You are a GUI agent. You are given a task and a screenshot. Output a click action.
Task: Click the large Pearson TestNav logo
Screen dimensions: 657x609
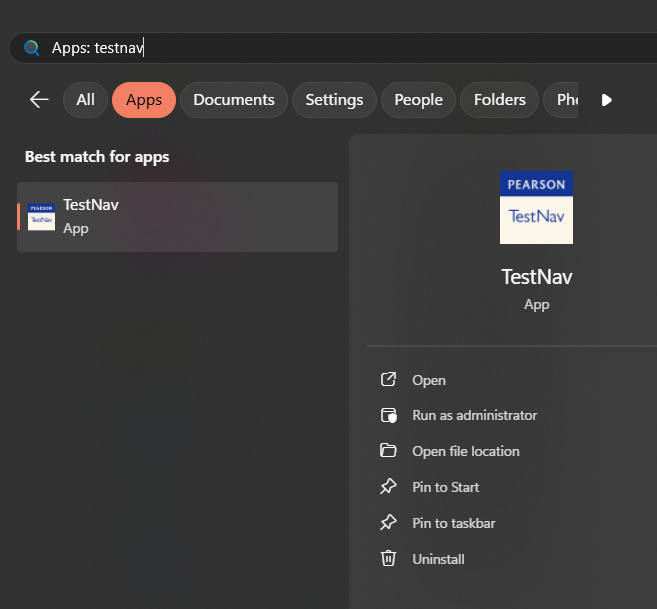(x=536, y=207)
